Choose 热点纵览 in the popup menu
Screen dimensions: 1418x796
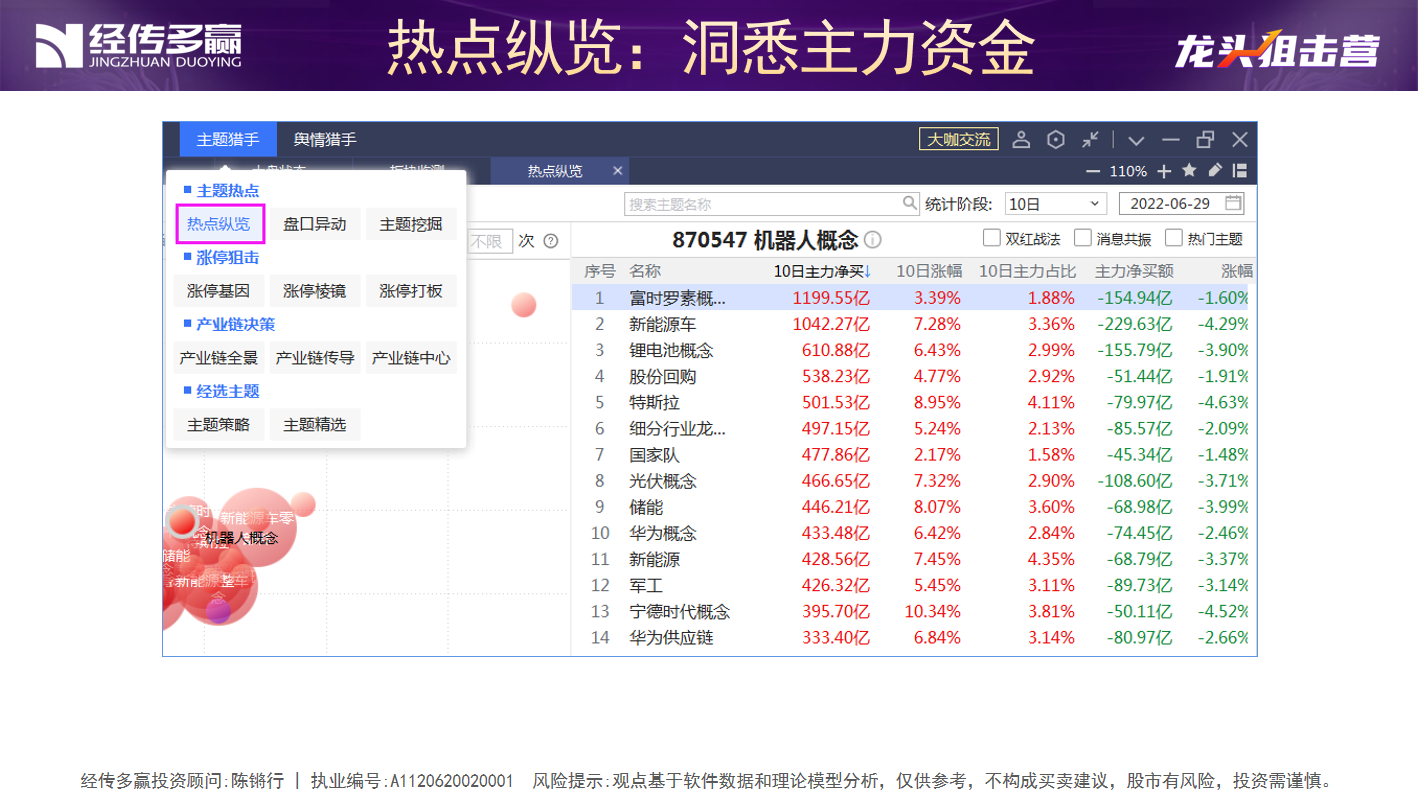point(220,224)
